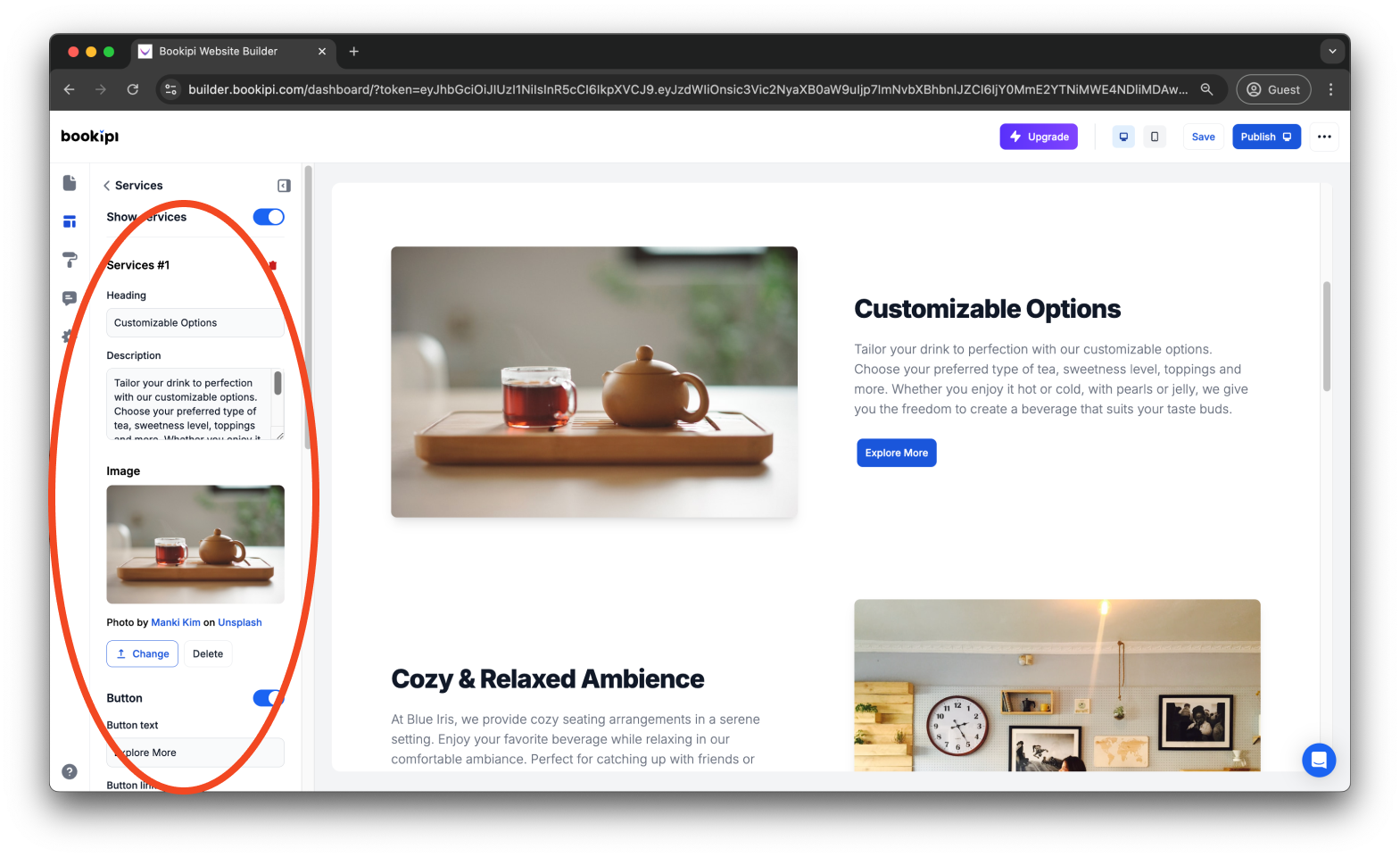
Task: Click the zoom magnifier in address bar
Action: click(1206, 89)
